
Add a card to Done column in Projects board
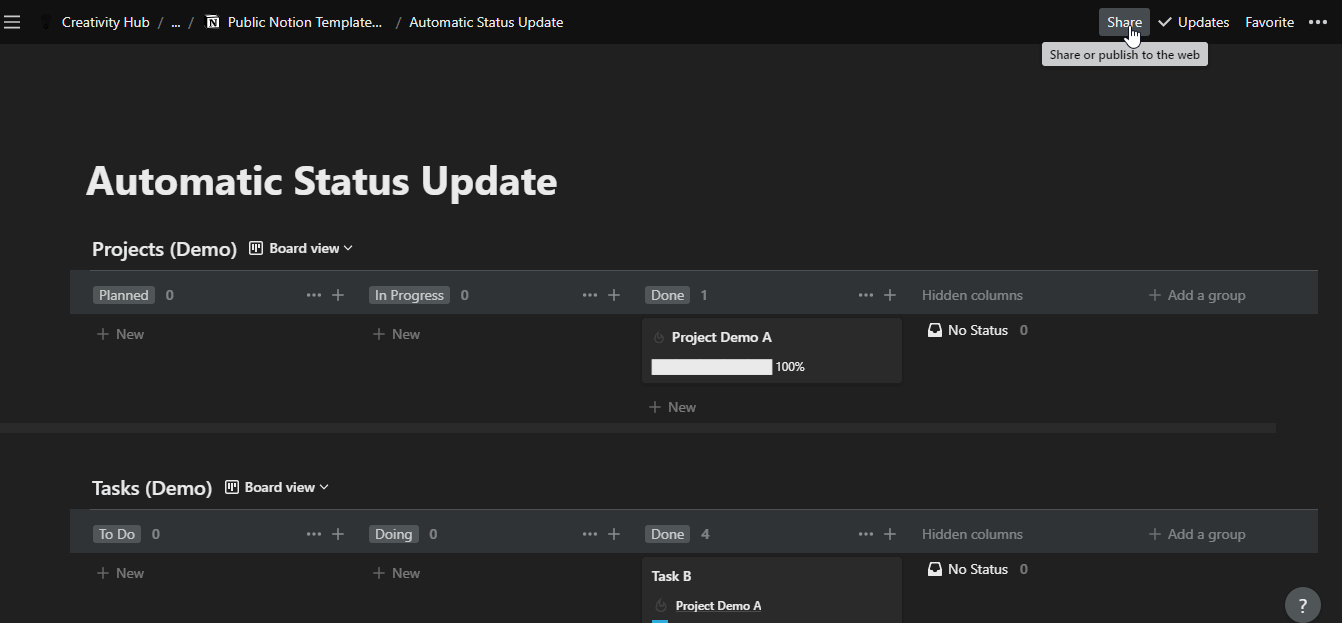pyautogui.click(x=890, y=295)
